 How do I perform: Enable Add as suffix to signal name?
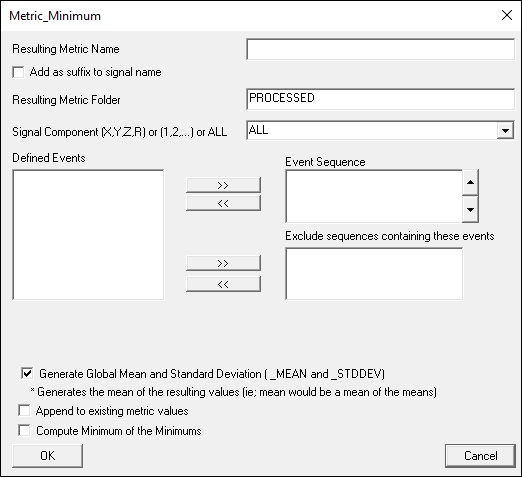click(18, 72)
